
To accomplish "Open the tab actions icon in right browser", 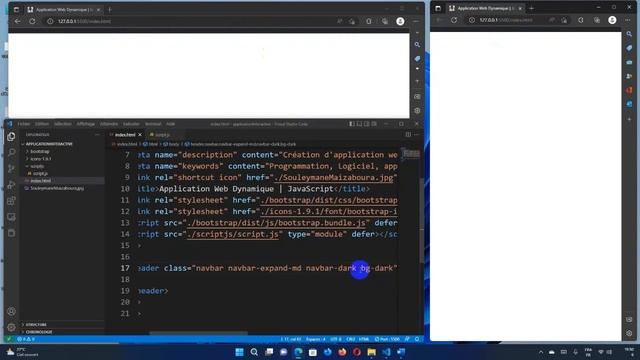I will [x=438, y=8].
